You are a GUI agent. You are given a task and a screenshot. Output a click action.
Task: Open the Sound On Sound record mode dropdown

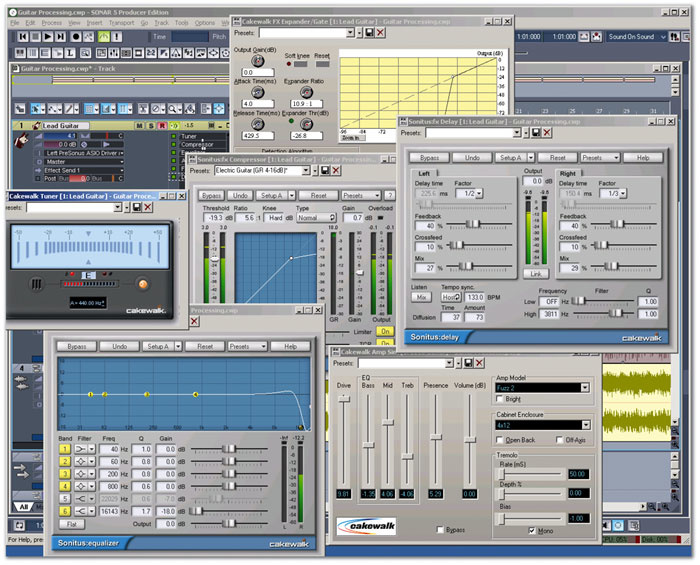click(x=663, y=37)
